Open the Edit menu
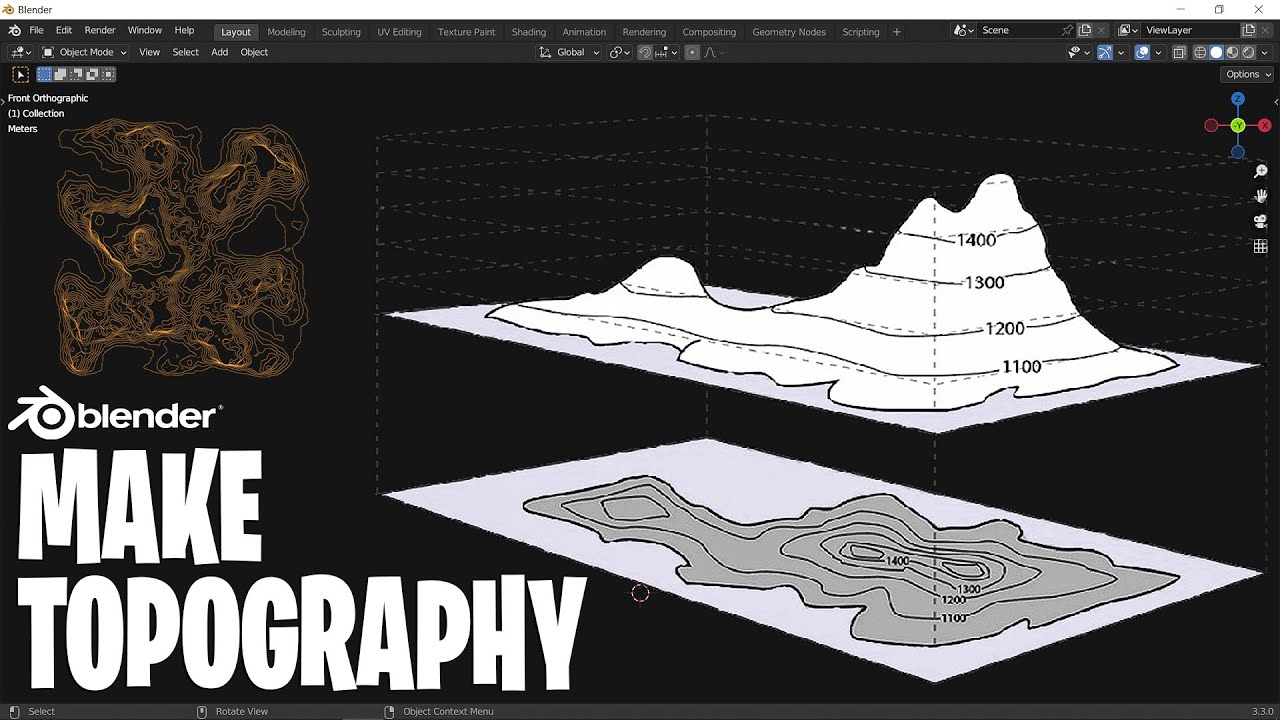The height and width of the screenshot is (720, 1280). (x=64, y=31)
